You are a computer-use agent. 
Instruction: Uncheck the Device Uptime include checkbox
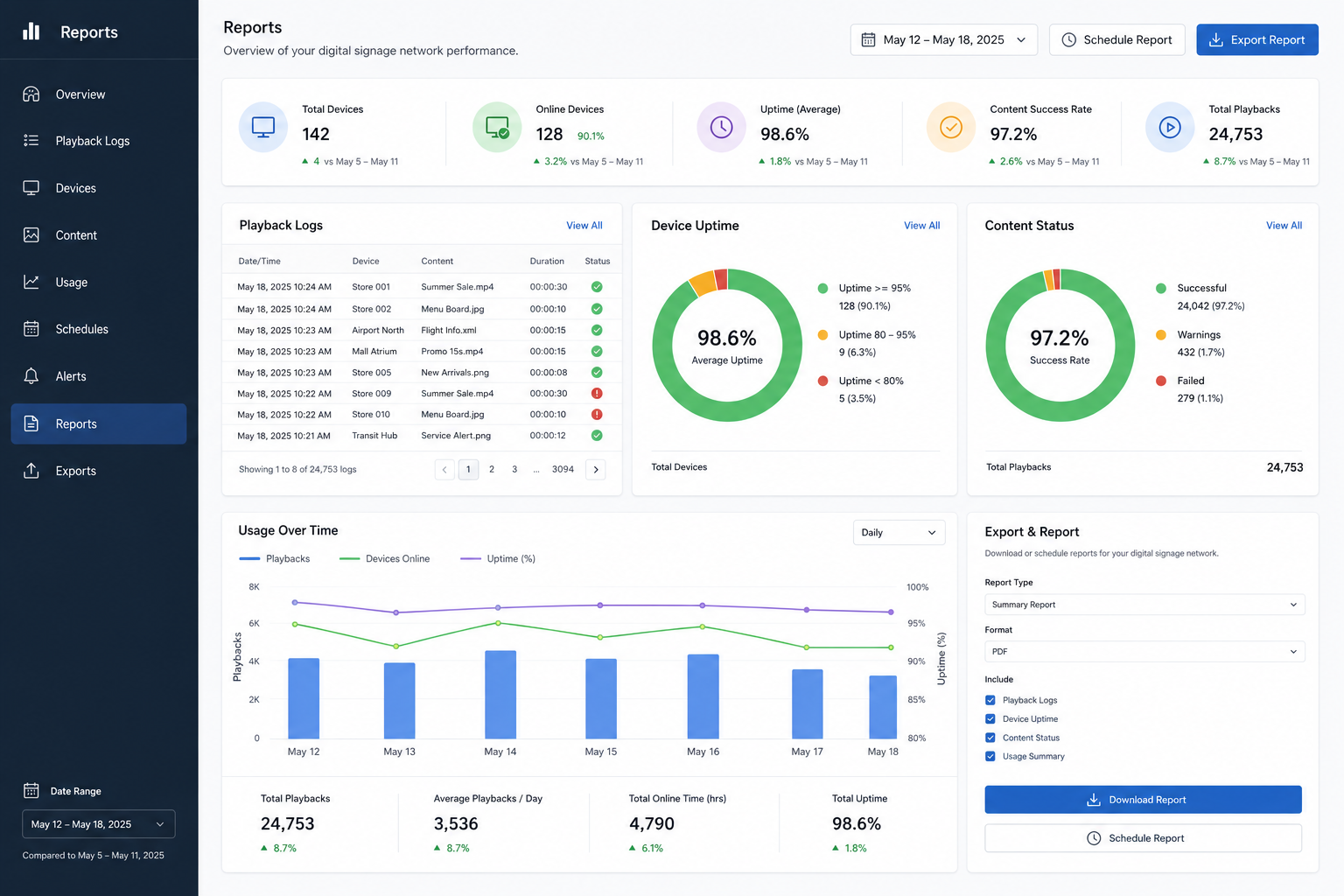coord(990,718)
